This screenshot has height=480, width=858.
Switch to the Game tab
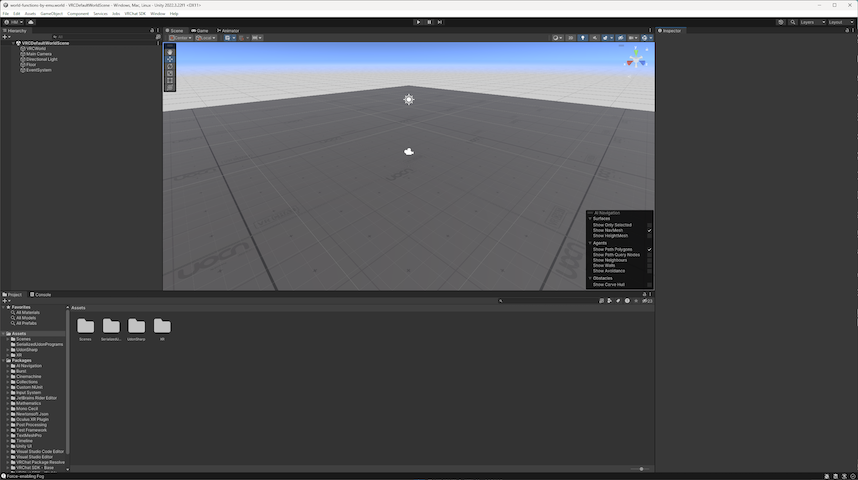point(200,31)
